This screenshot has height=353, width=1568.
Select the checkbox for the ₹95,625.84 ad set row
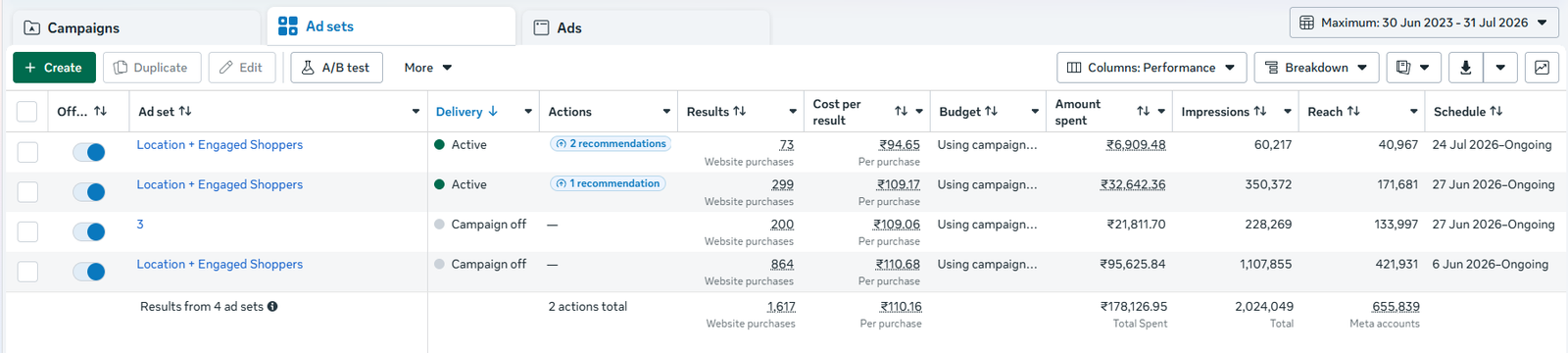click(x=27, y=272)
